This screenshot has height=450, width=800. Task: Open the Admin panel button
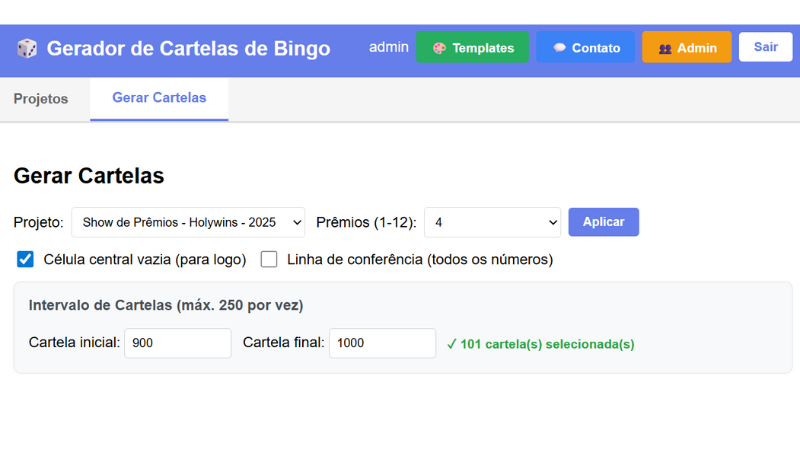pyautogui.click(x=687, y=47)
